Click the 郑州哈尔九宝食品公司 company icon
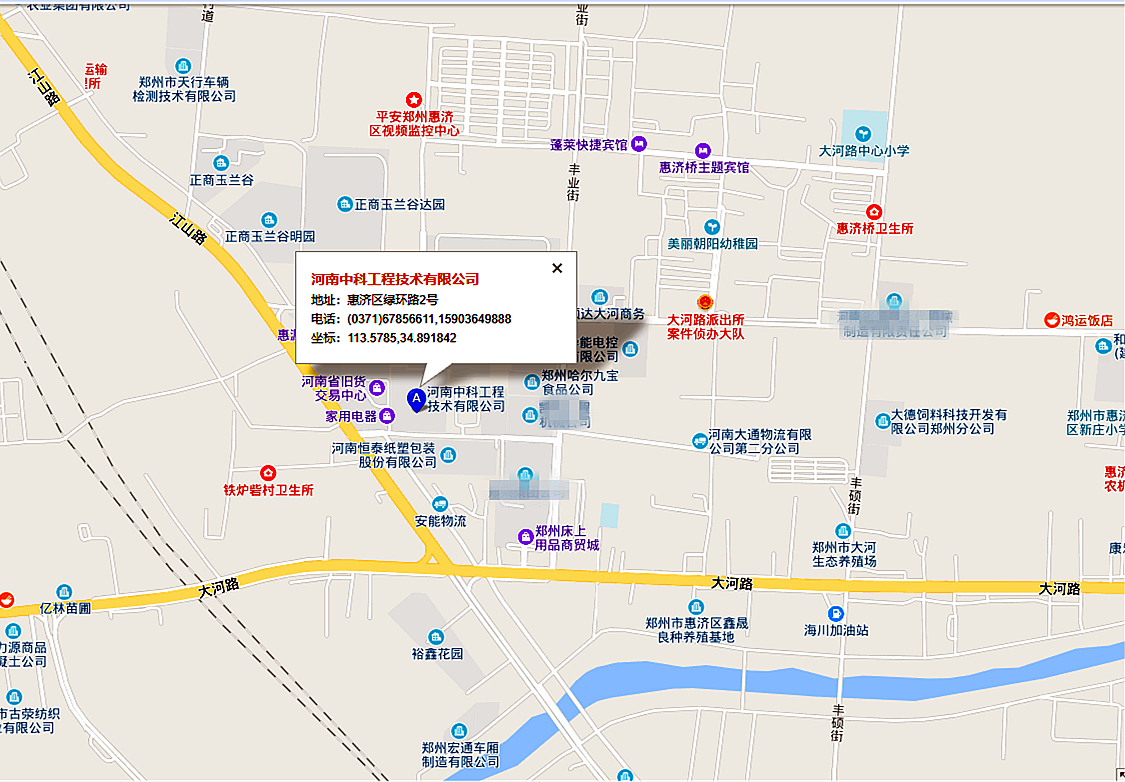The image size is (1125, 782). tap(532, 382)
